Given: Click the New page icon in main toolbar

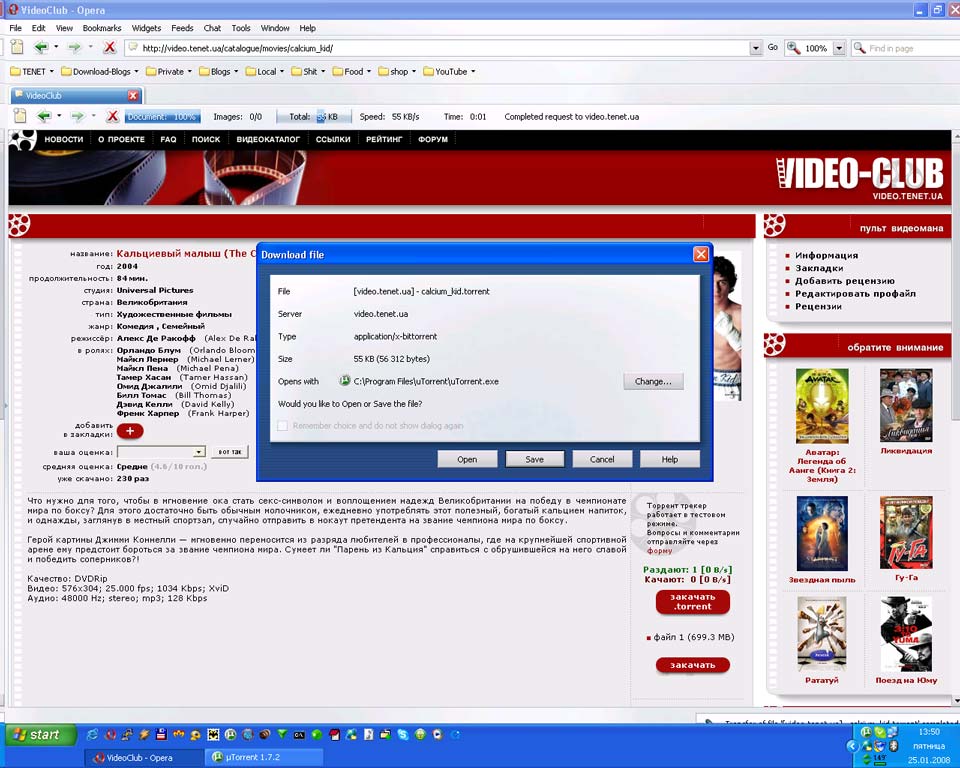Looking at the screenshot, I should coord(17,47).
